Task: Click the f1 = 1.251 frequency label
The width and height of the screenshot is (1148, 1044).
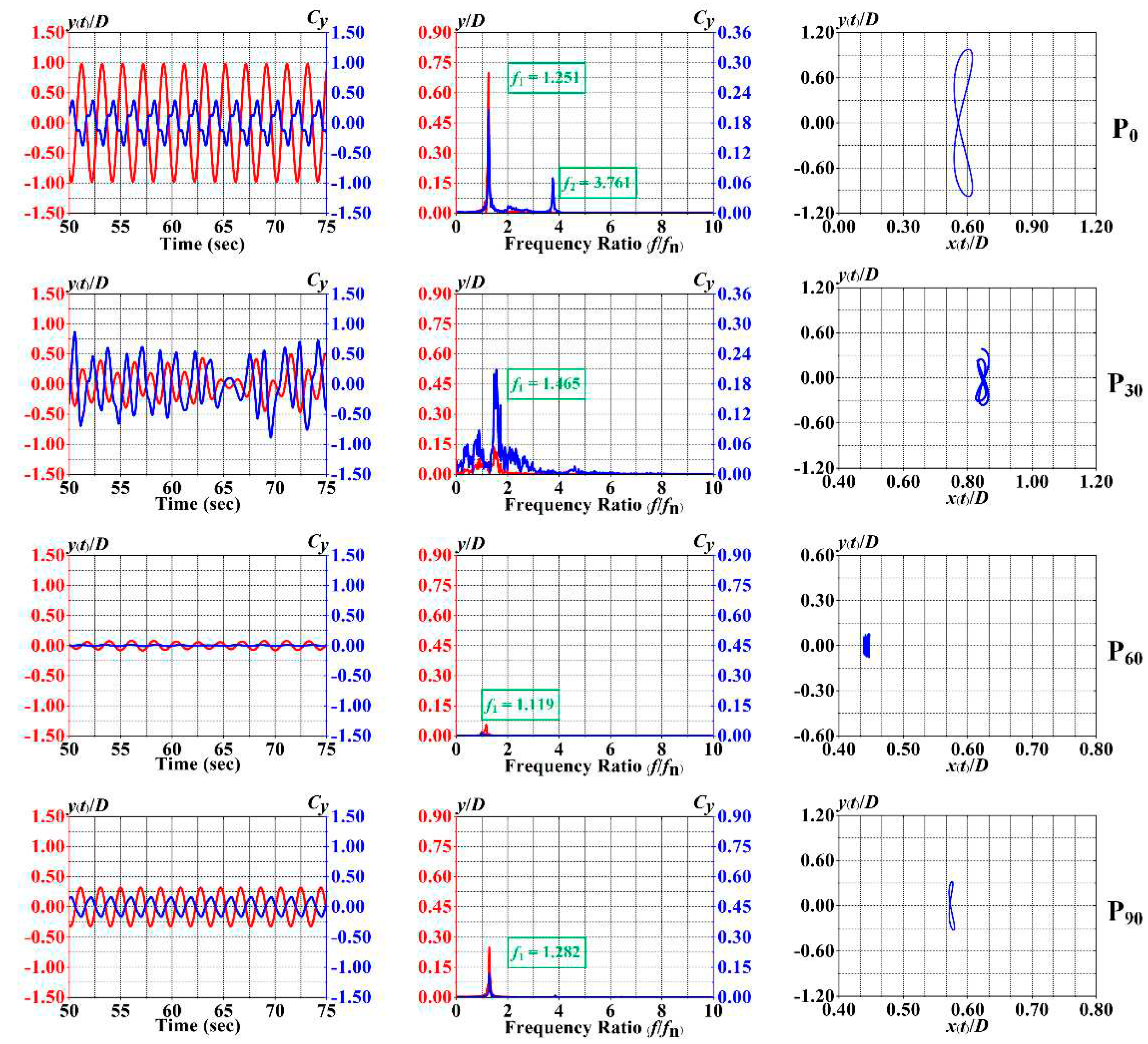Action: point(546,77)
